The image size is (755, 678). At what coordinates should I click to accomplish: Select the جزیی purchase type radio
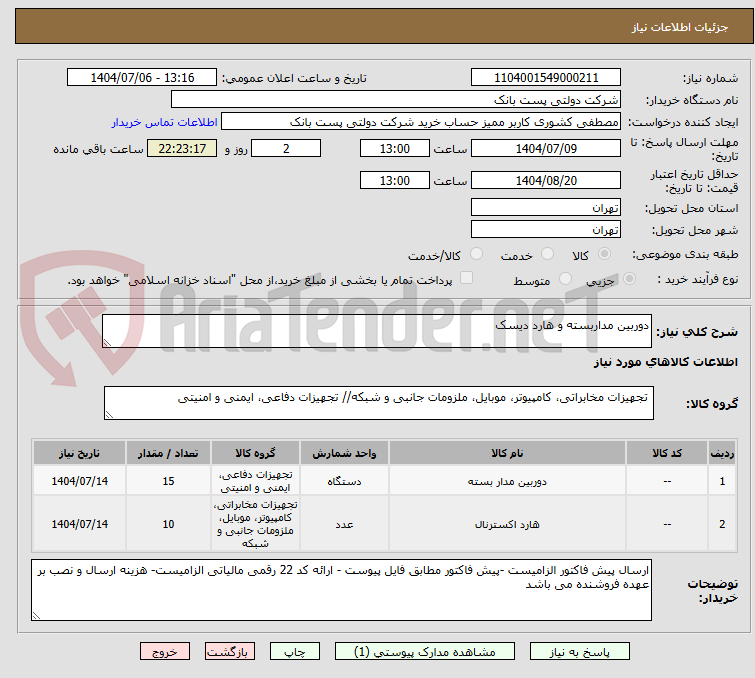click(629, 279)
